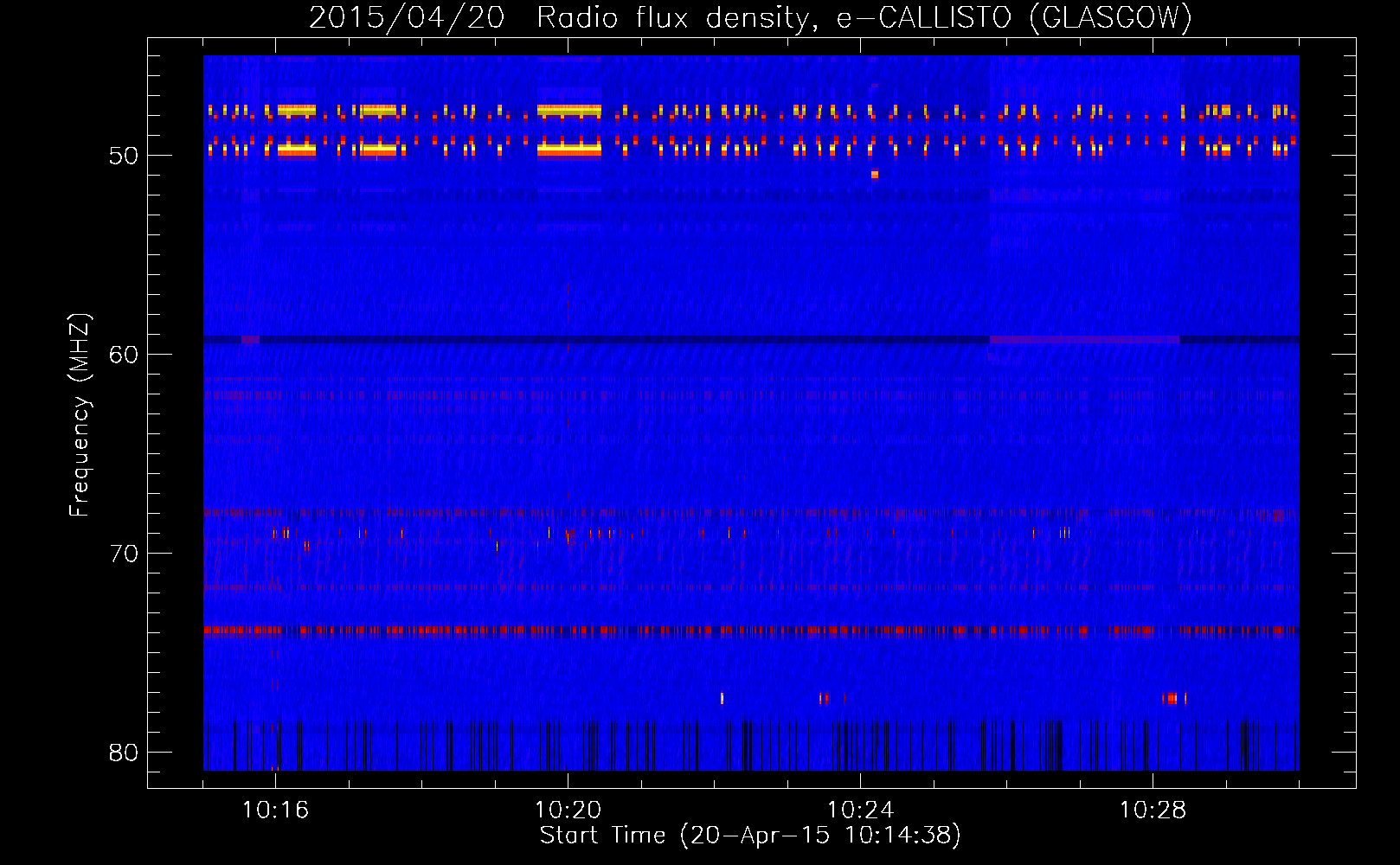
Task: Click the "Frequency (MHZ)" y-axis label
Action: tap(80, 415)
